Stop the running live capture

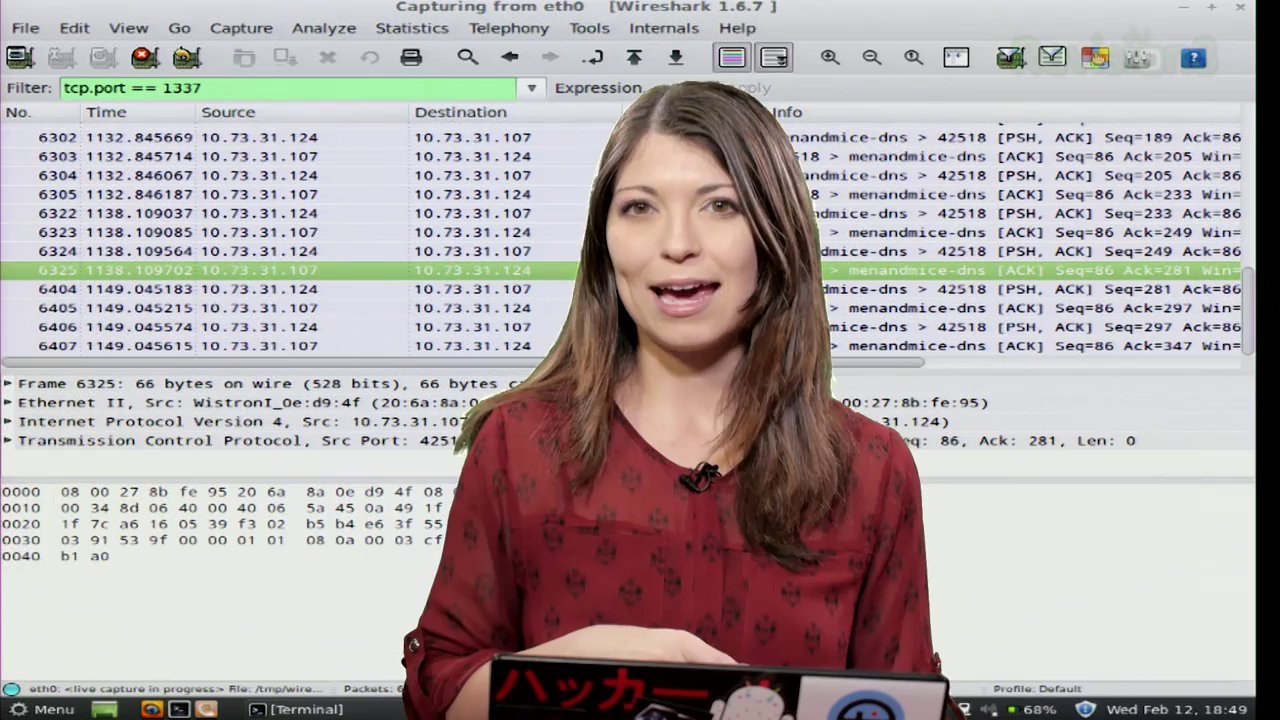(x=145, y=57)
